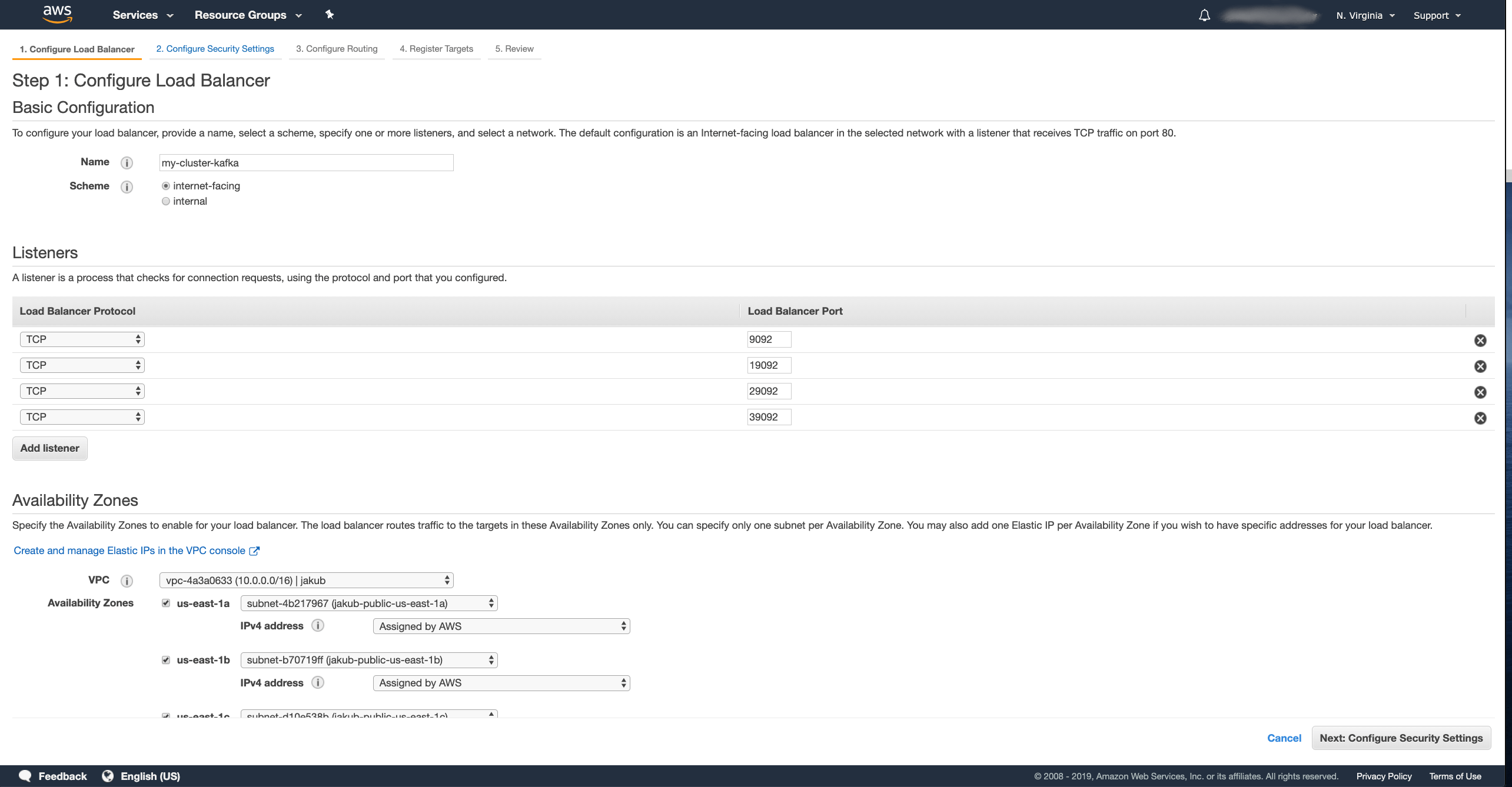
Task: Switch to 3. Configure Routing tab
Action: [x=337, y=49]
